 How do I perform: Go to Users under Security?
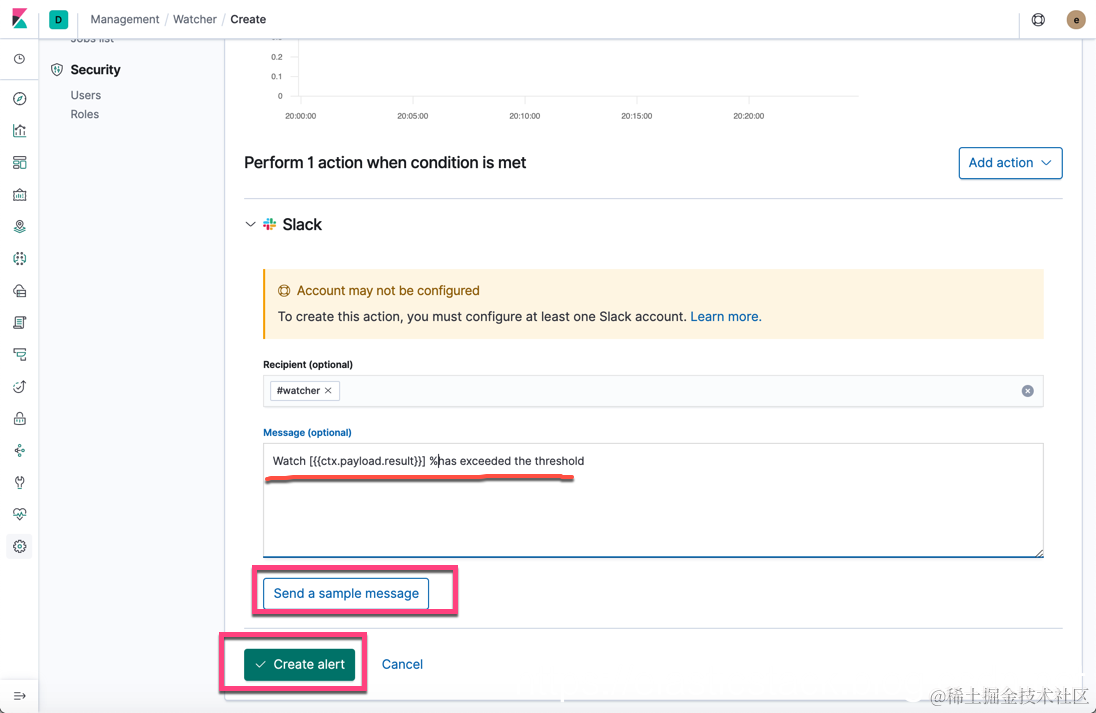86,95
